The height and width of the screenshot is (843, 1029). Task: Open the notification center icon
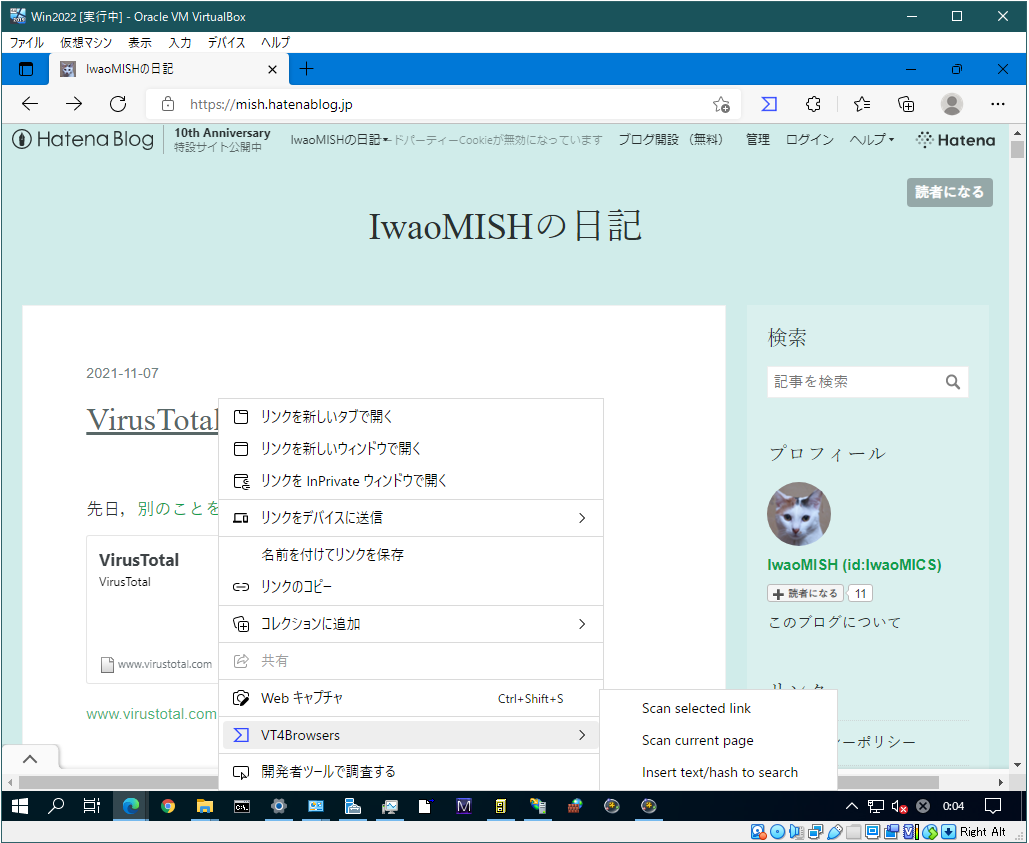pyautogui.click(x=993, y=806)
